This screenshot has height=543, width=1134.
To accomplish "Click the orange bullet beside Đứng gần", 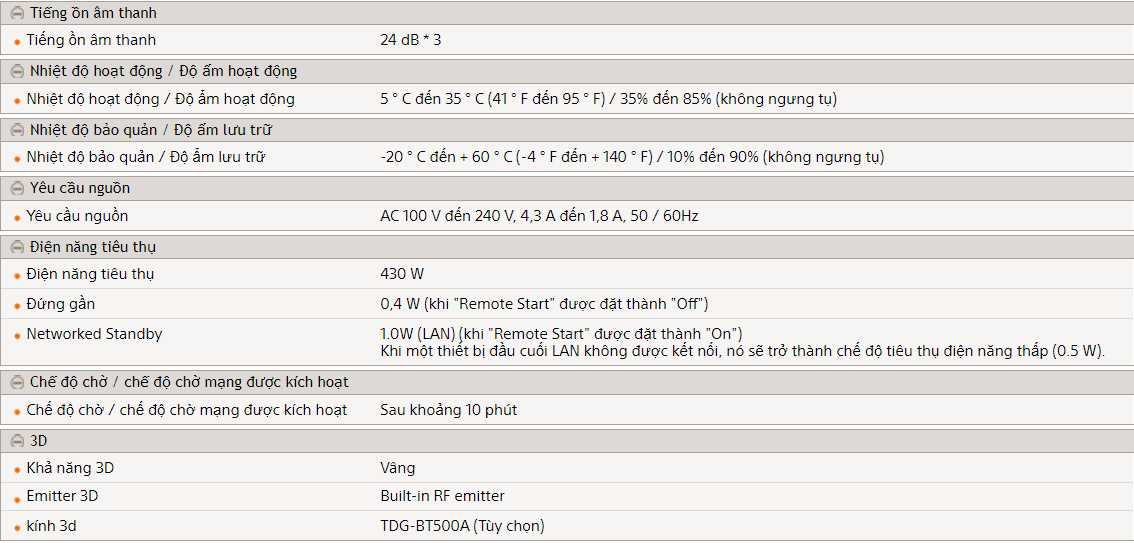I will pyautogui.click(x=17, y=305).
